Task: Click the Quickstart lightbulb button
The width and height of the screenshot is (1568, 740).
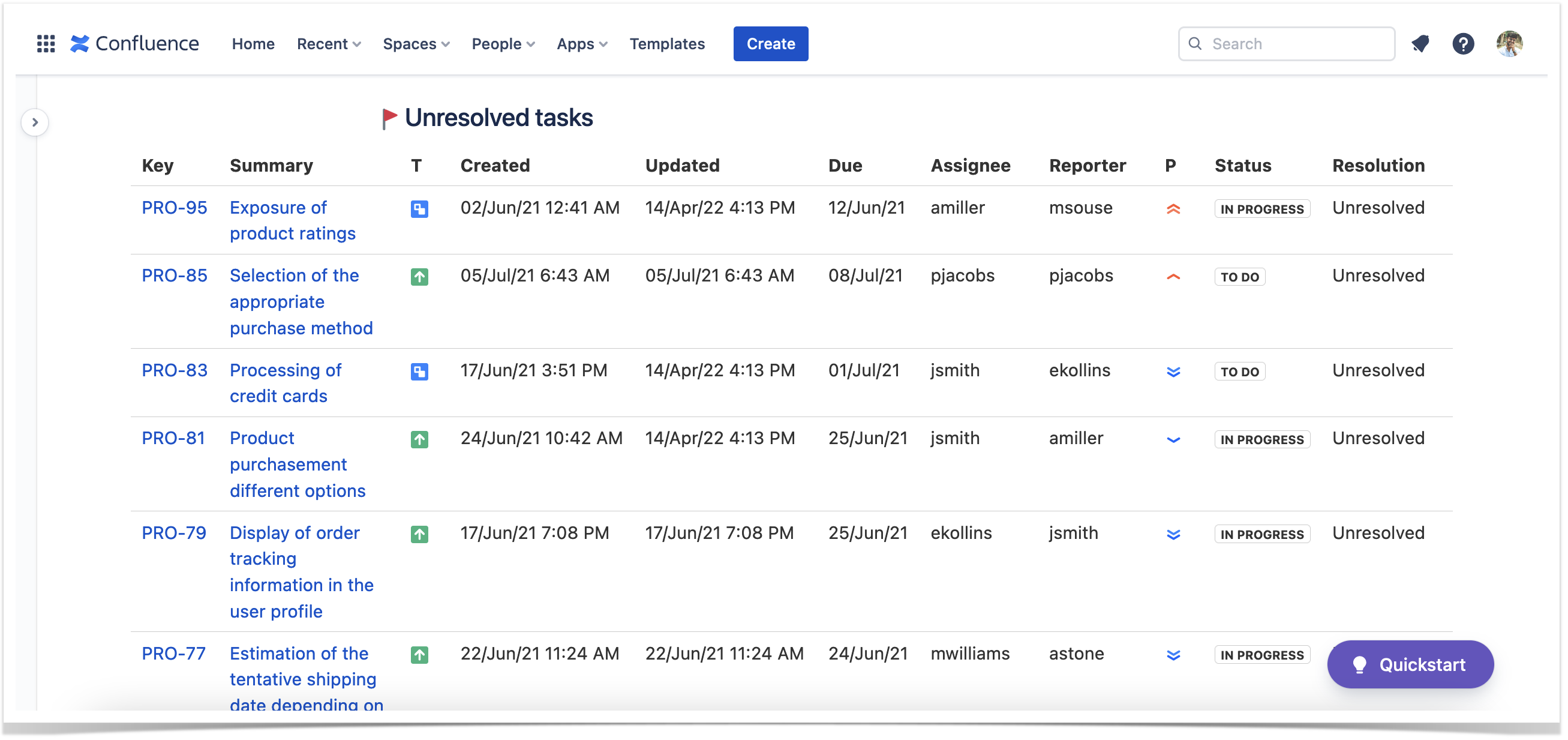Action: [1410, 664]
